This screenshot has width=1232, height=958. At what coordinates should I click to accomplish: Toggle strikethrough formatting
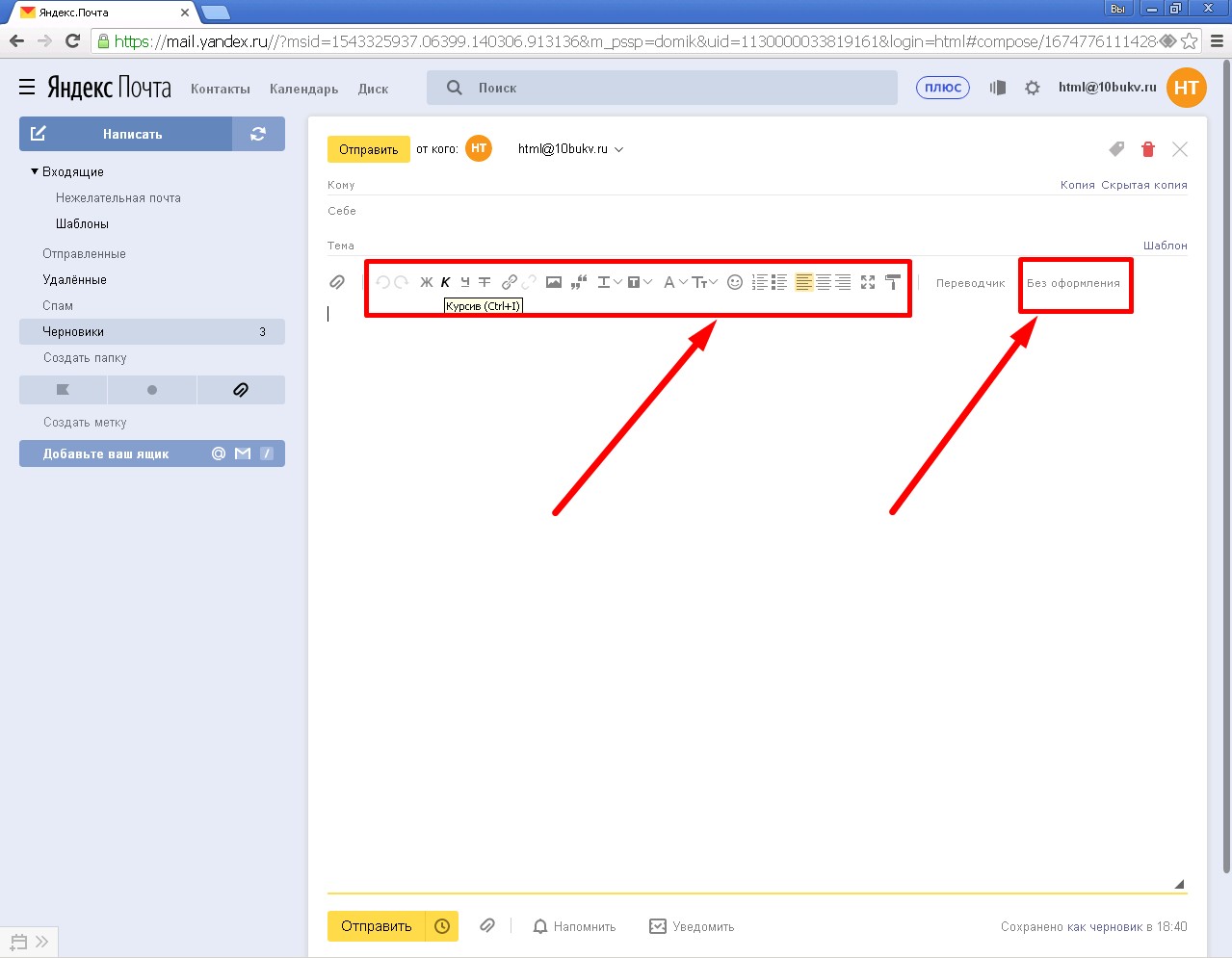click(x=485, y=282)
